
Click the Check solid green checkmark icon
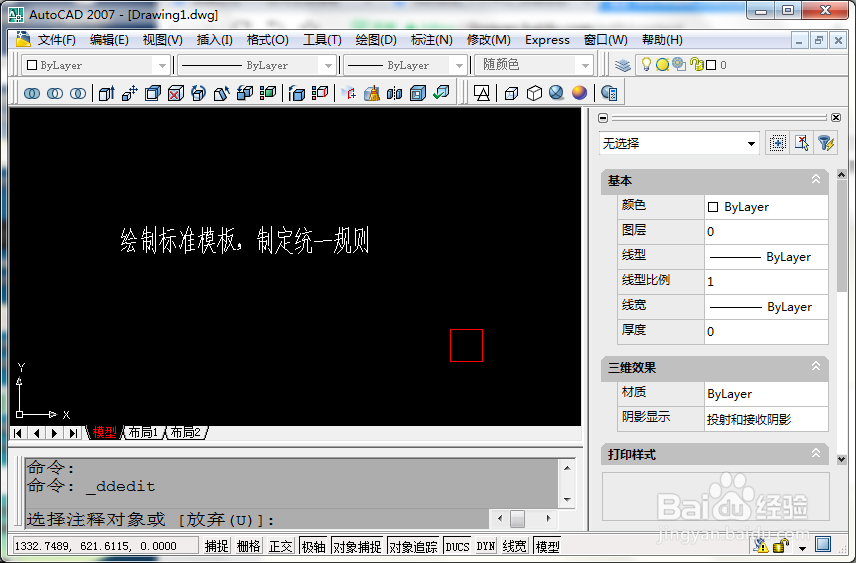point(441,93)
